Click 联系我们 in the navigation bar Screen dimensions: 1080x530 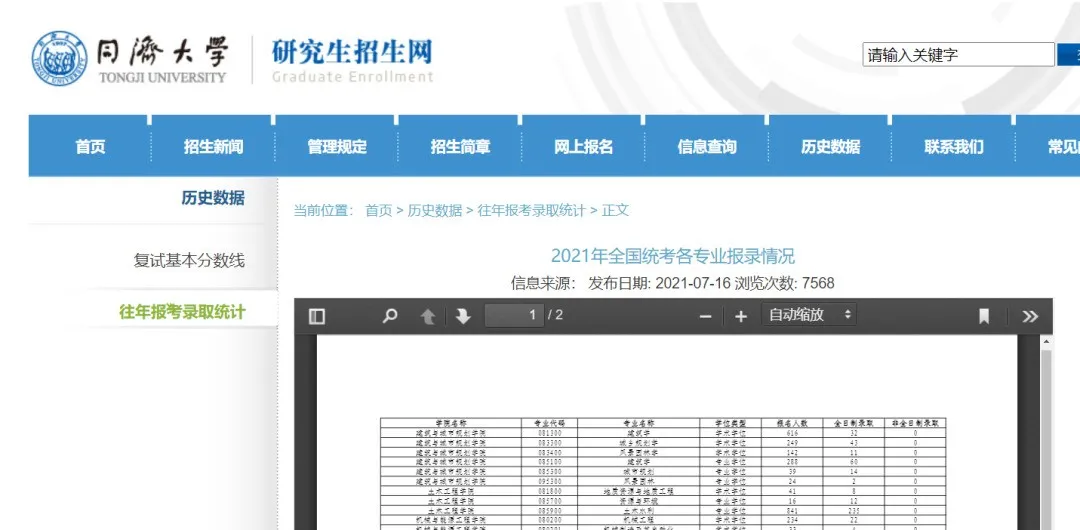(x=954, y=147)
